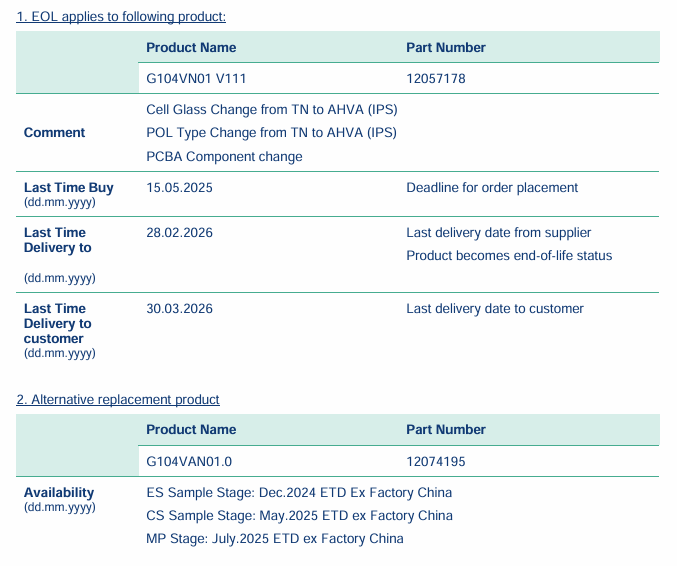Click "Last delivery date from supplier" text
677x566 pixels.
coord(498,233)
